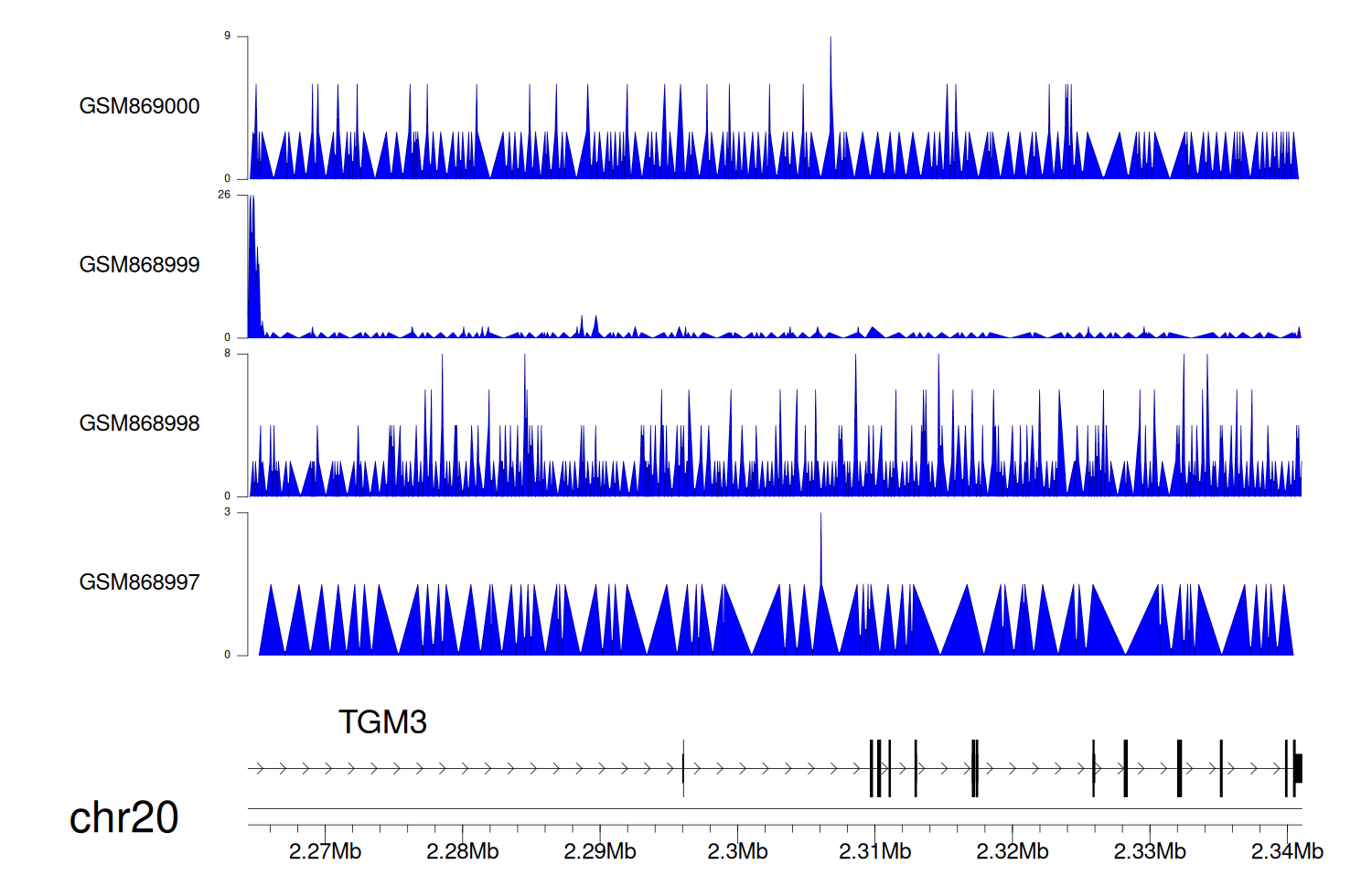
Task: Click the 2.27Mb axis position label
Action: [x=325, y=852]
